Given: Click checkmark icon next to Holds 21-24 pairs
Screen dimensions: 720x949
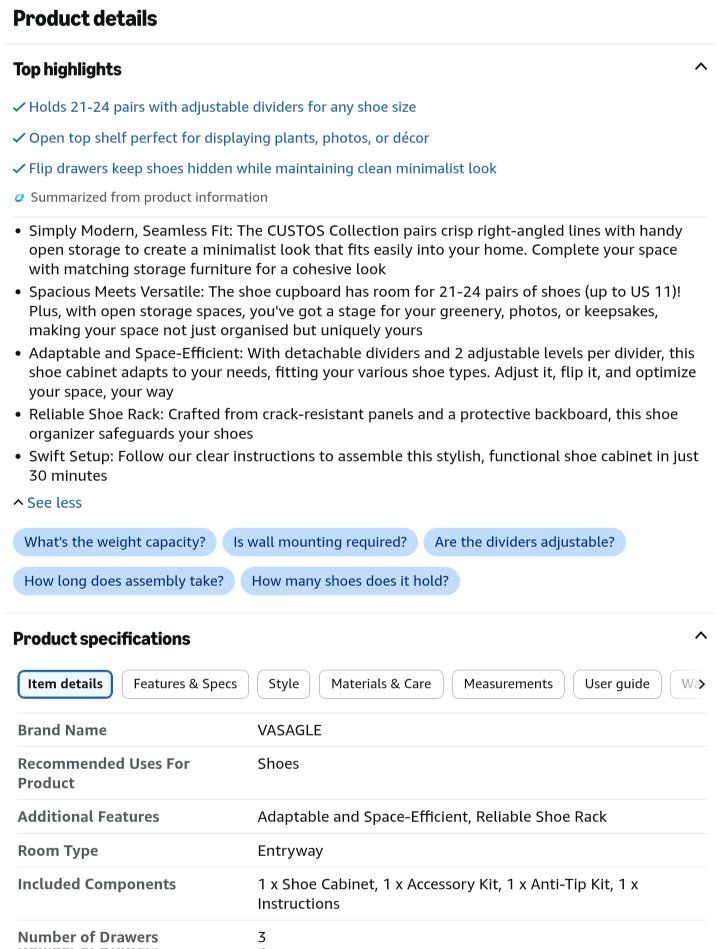Looking at the screenshot, I should tap(19, 107).
